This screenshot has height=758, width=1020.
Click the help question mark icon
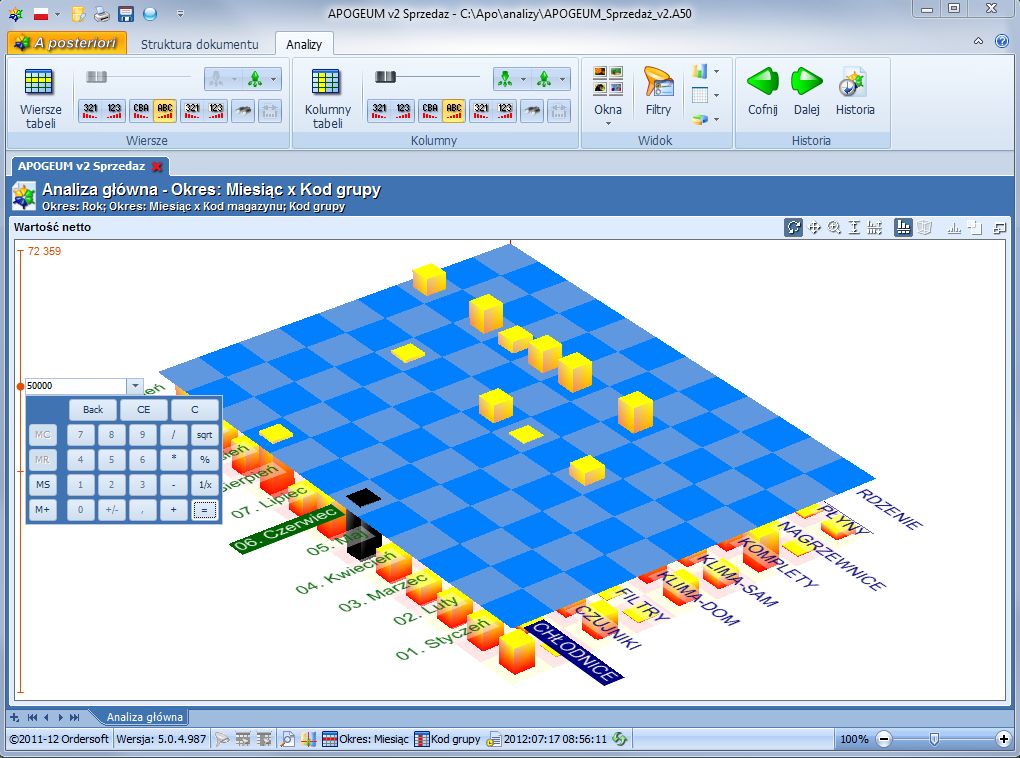(1002, 41)
